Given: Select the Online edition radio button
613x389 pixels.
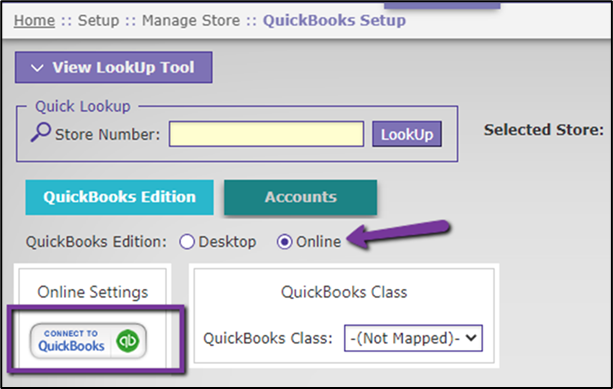Looking at the screenshot, I should tap(284, 242).
